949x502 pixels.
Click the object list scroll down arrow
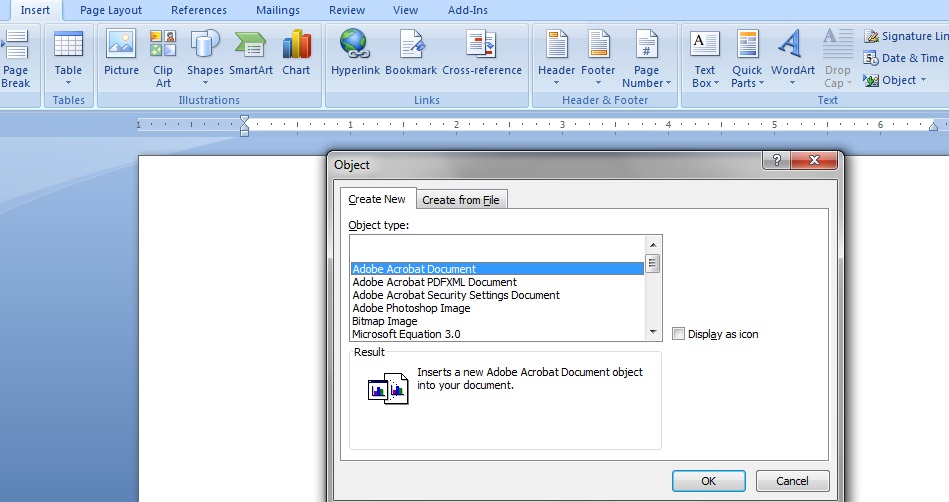653,332
